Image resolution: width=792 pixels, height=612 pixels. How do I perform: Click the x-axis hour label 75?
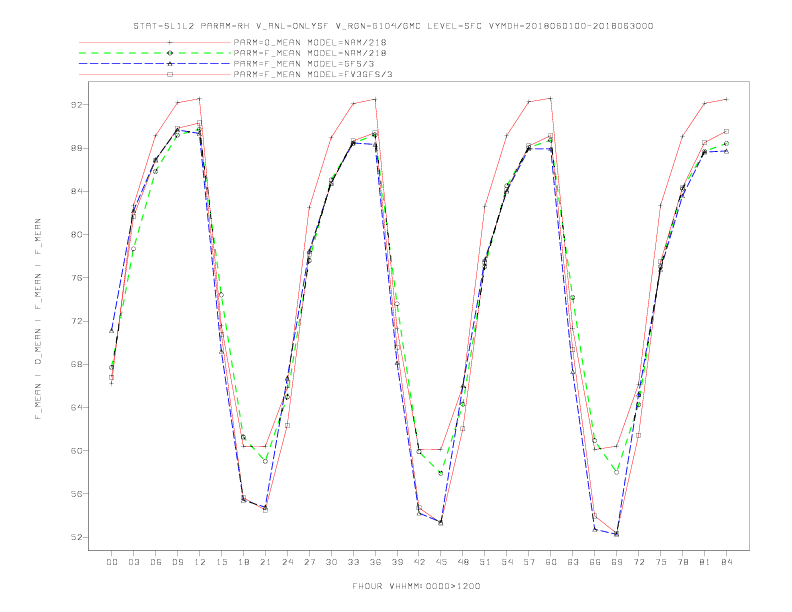661,562
